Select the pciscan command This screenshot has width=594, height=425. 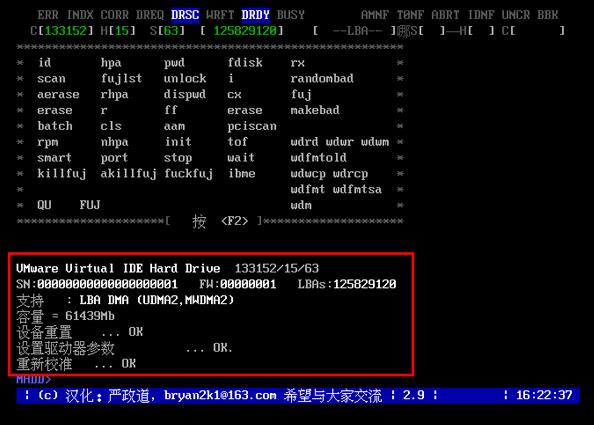coord(252,126)
